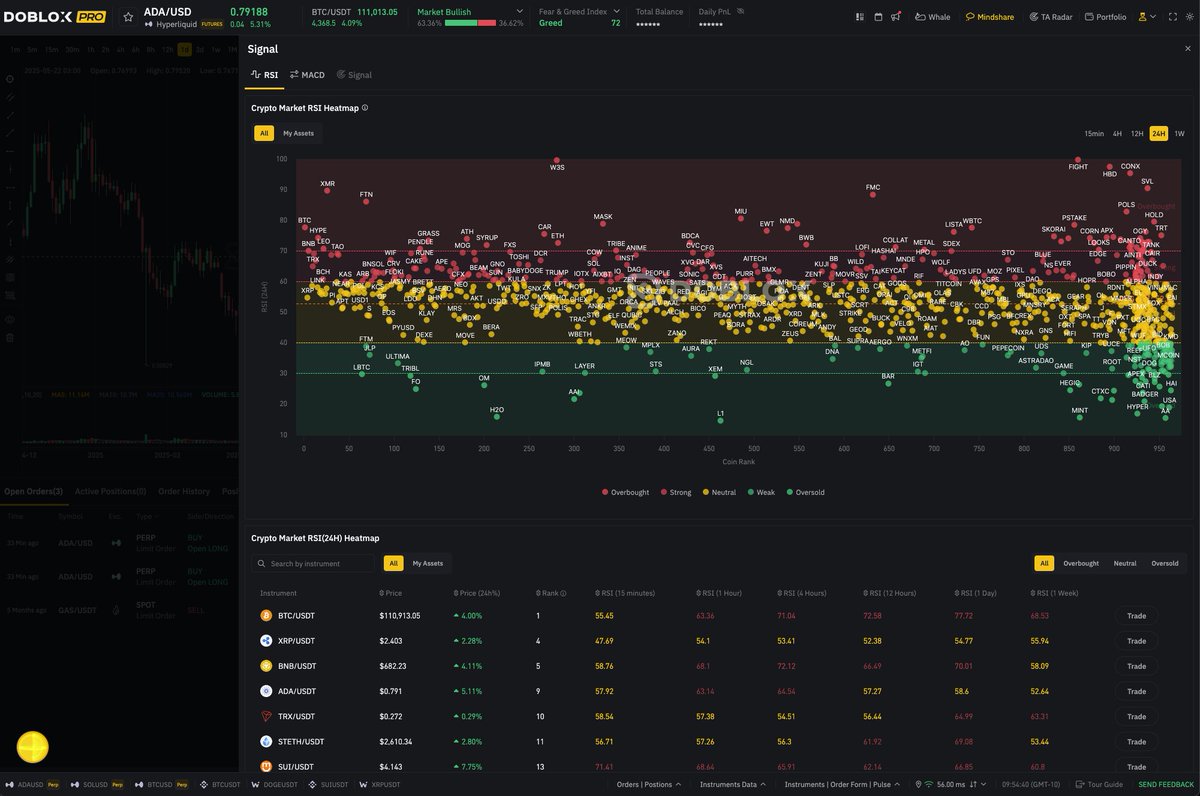Click the BNB/USDT coin icon in table
The image size is (1200, 796).
tap(266, 666)
